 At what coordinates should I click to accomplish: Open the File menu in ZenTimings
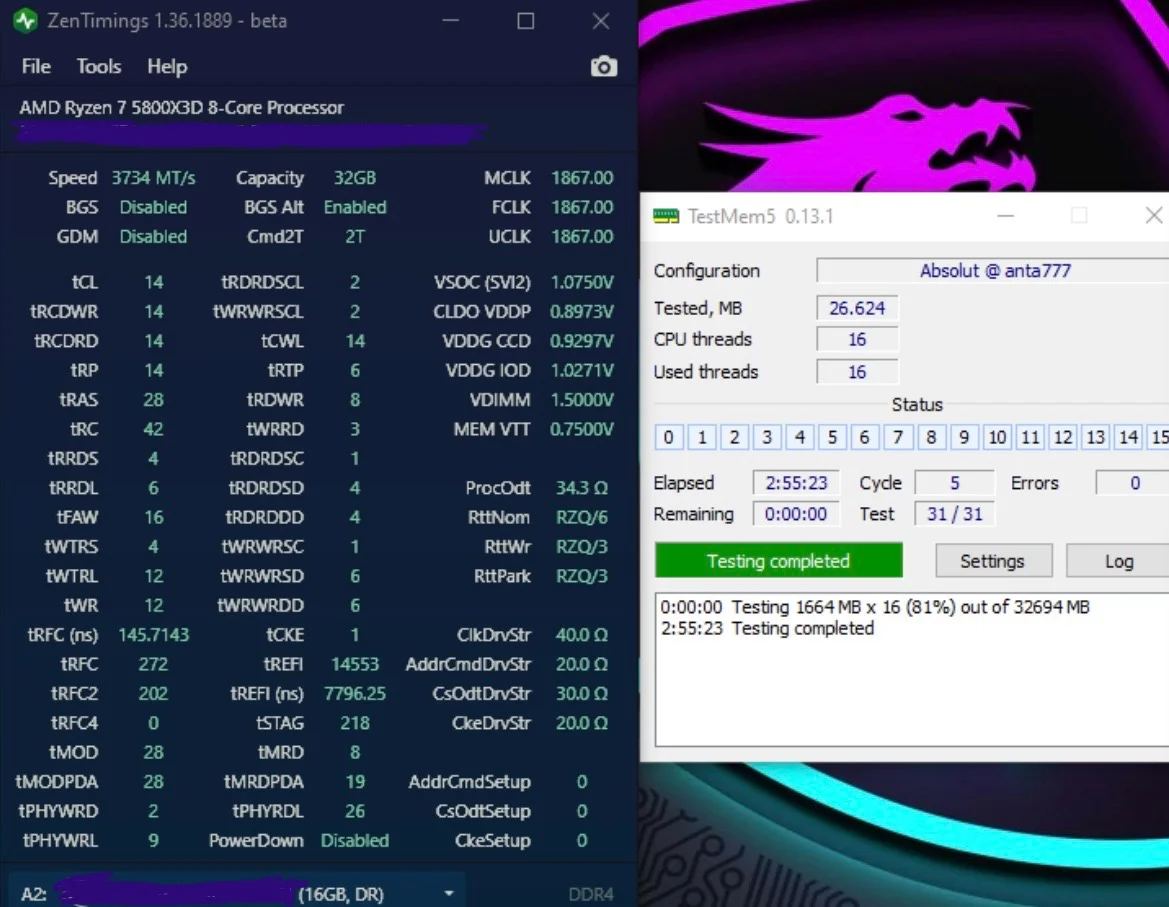[x=36, y=66]
